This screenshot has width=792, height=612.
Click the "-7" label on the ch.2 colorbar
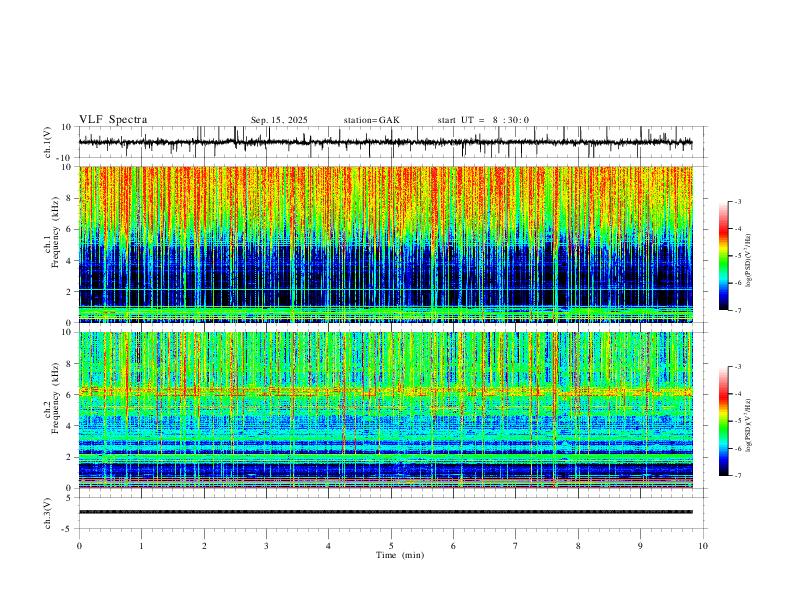coord(737,476)
